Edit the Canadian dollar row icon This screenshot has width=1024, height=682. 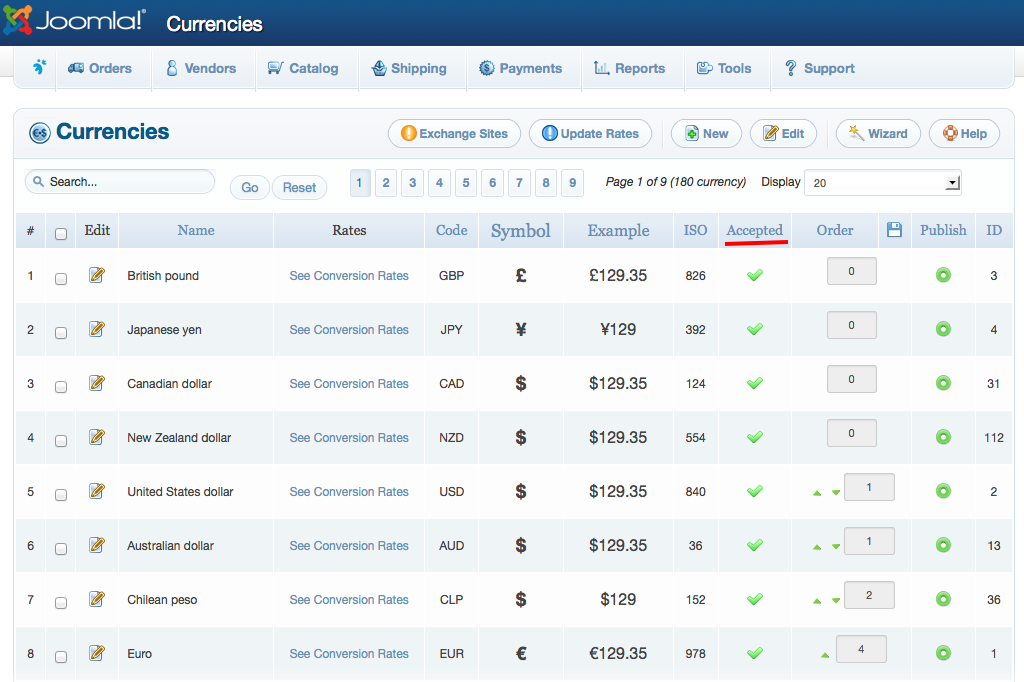click(97, 383)
